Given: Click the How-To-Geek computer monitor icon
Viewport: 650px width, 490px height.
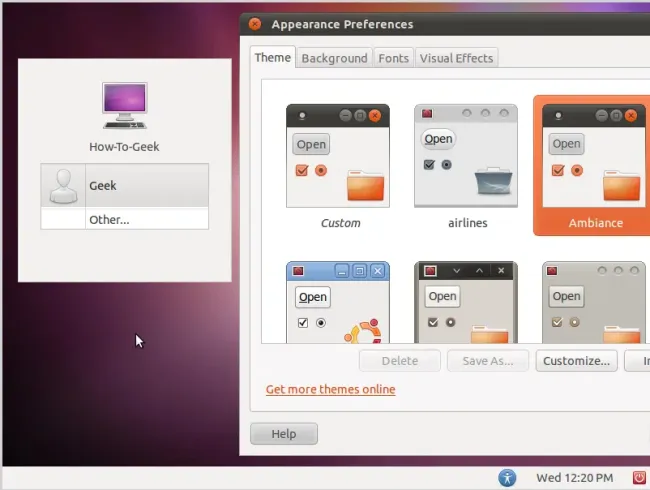Looking at the screenshot, I should (x=124, y=106).
